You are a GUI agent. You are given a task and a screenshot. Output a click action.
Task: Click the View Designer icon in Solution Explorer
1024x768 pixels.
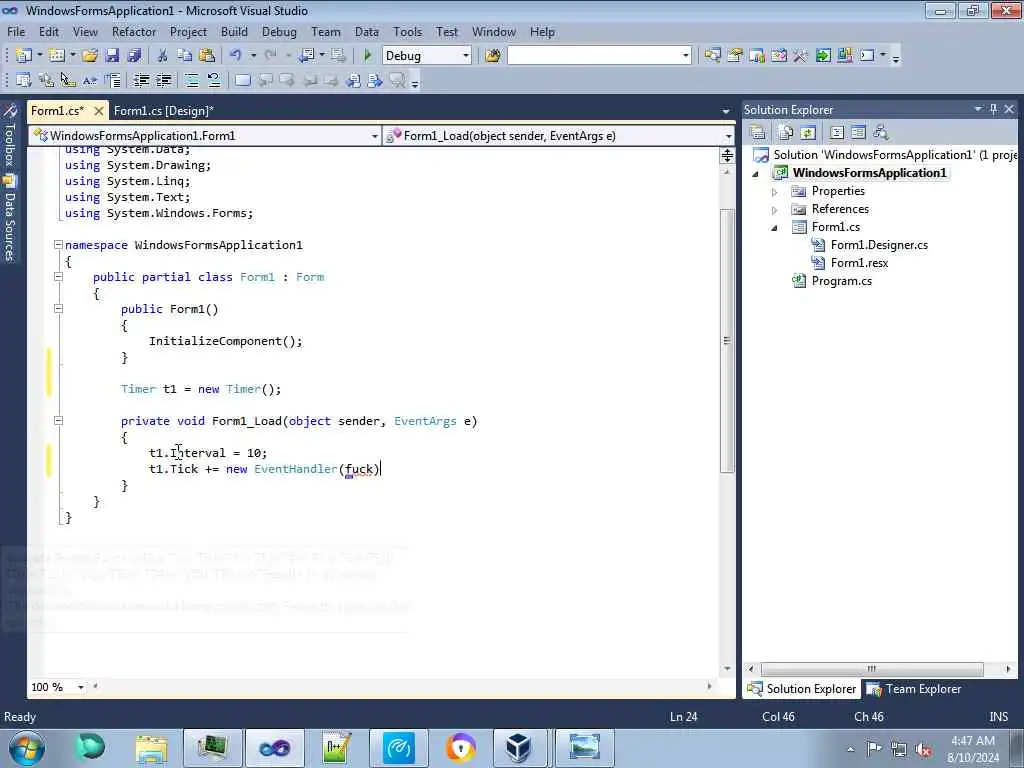(x=858, y=133)
